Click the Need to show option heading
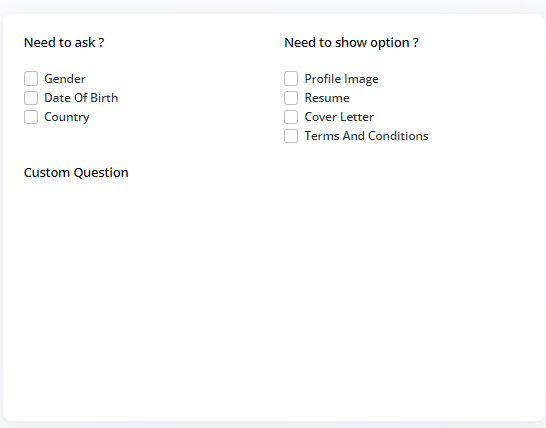Screen dimensions: 546x428 (x=352, y=43)
